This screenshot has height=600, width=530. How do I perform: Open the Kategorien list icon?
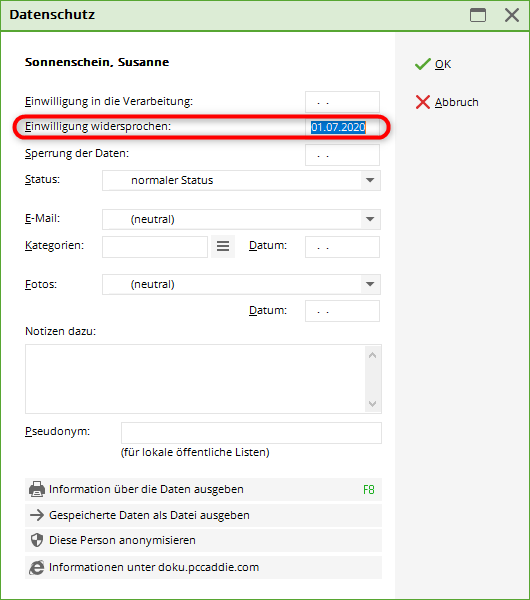click(223, 246)
